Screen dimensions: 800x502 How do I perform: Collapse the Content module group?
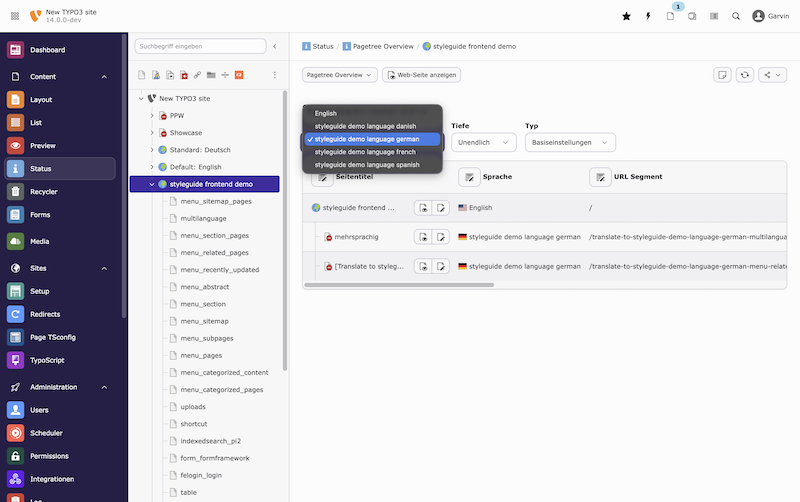coord(104,77)
